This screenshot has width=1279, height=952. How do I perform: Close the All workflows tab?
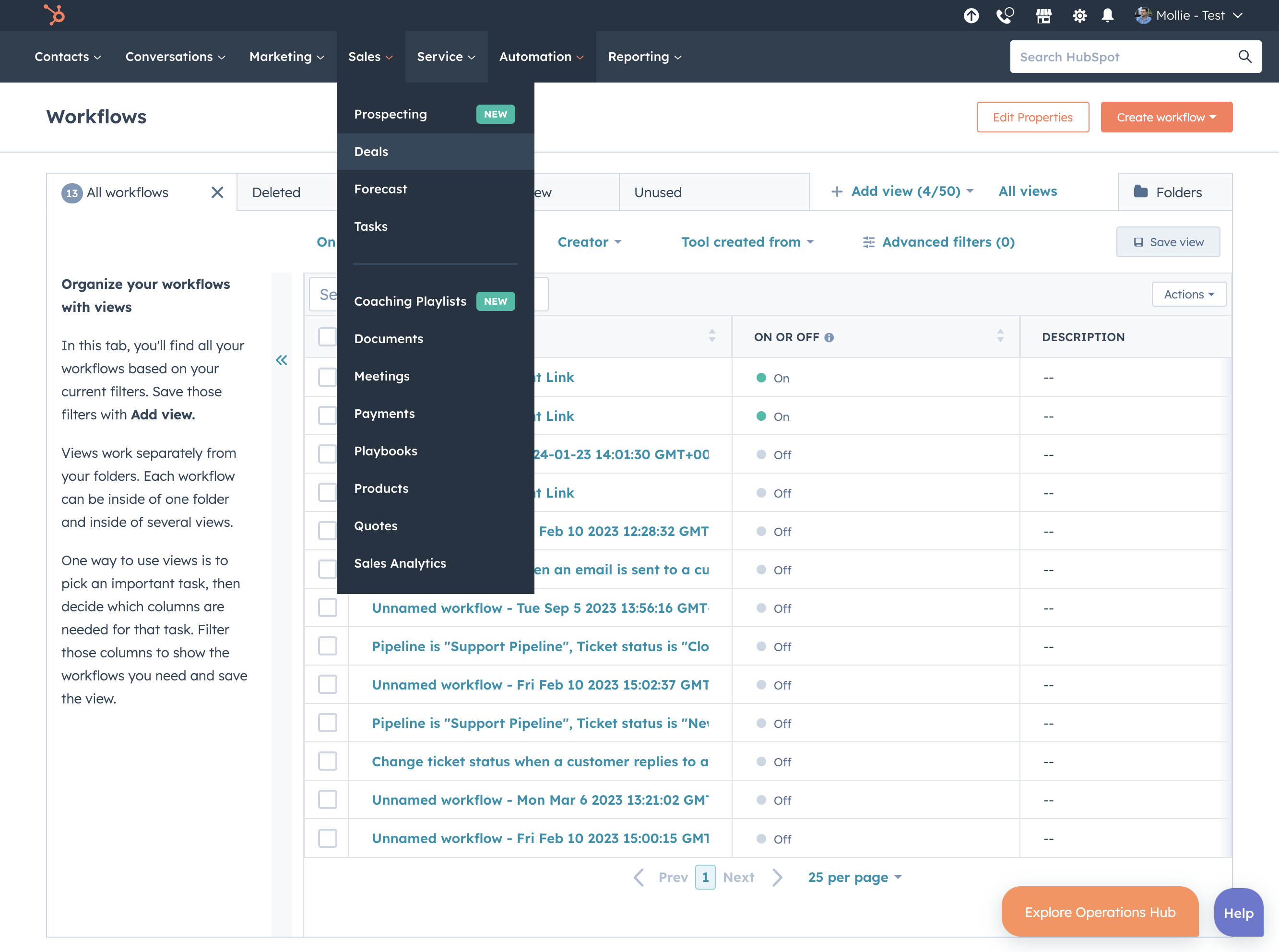[x=217, y=192]
